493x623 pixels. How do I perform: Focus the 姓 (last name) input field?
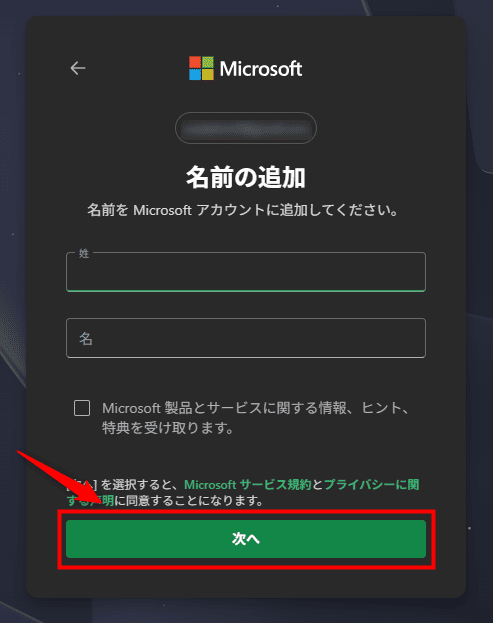coord(246,272)
